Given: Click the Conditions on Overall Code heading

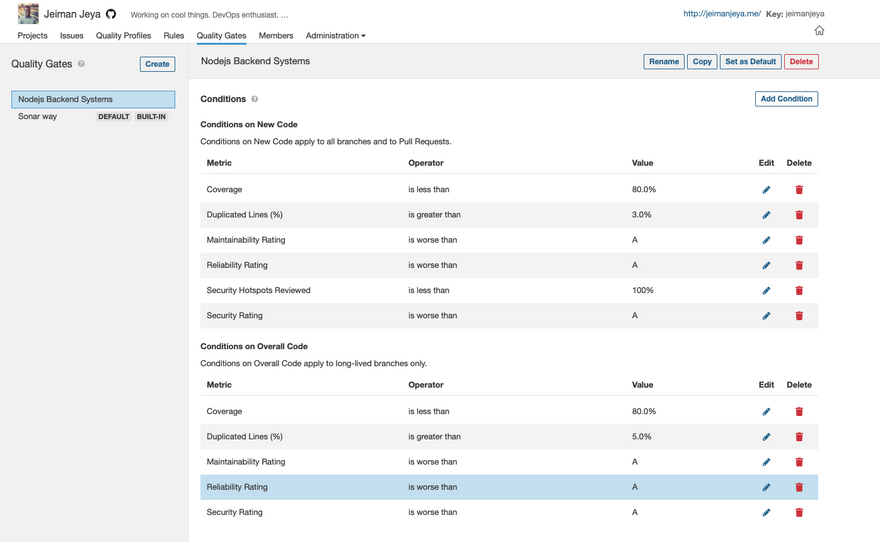Looking at the screenshot, I should (254, 346).
